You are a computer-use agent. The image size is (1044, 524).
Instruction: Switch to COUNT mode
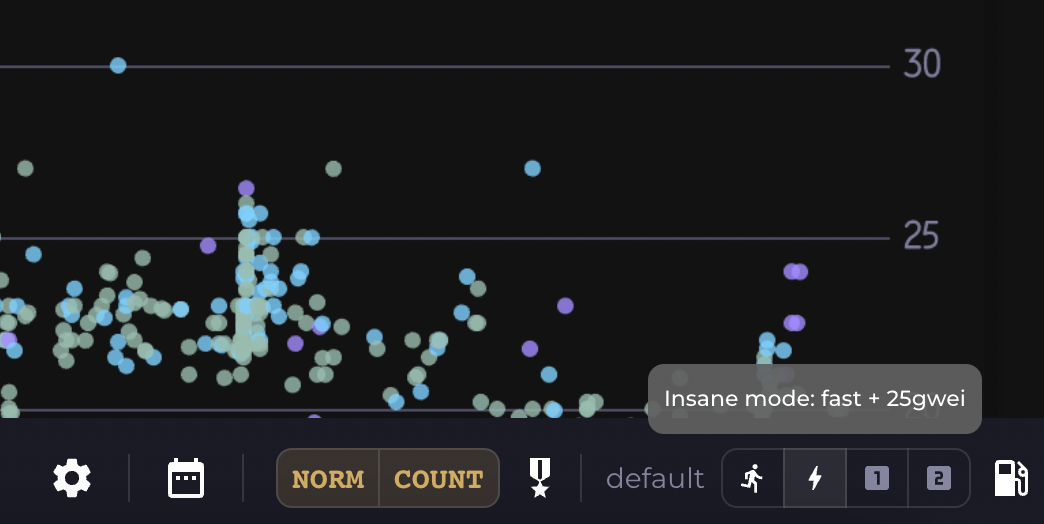coord(439,479)
